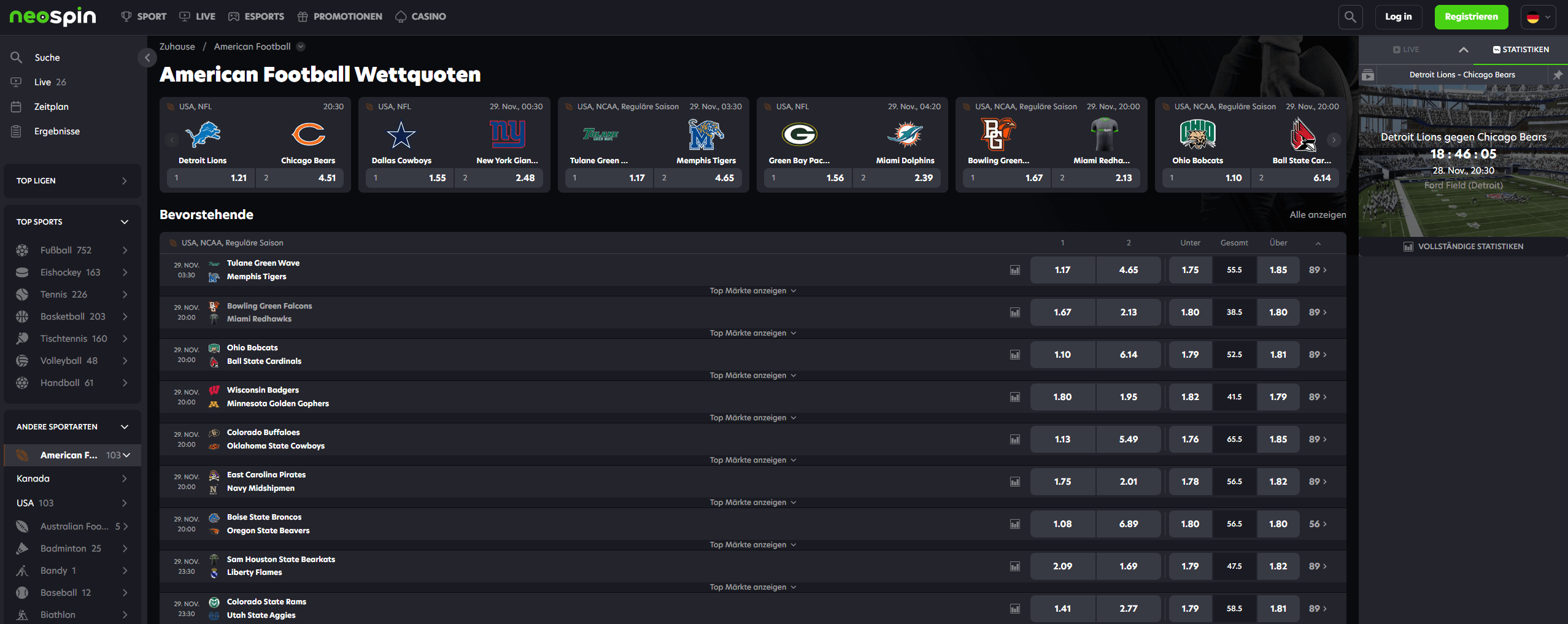Collapse the USA, NCAA Reguläre Saison group
The width and height of the screenshot is (1568, 624).
click(x=1318, y=244)
